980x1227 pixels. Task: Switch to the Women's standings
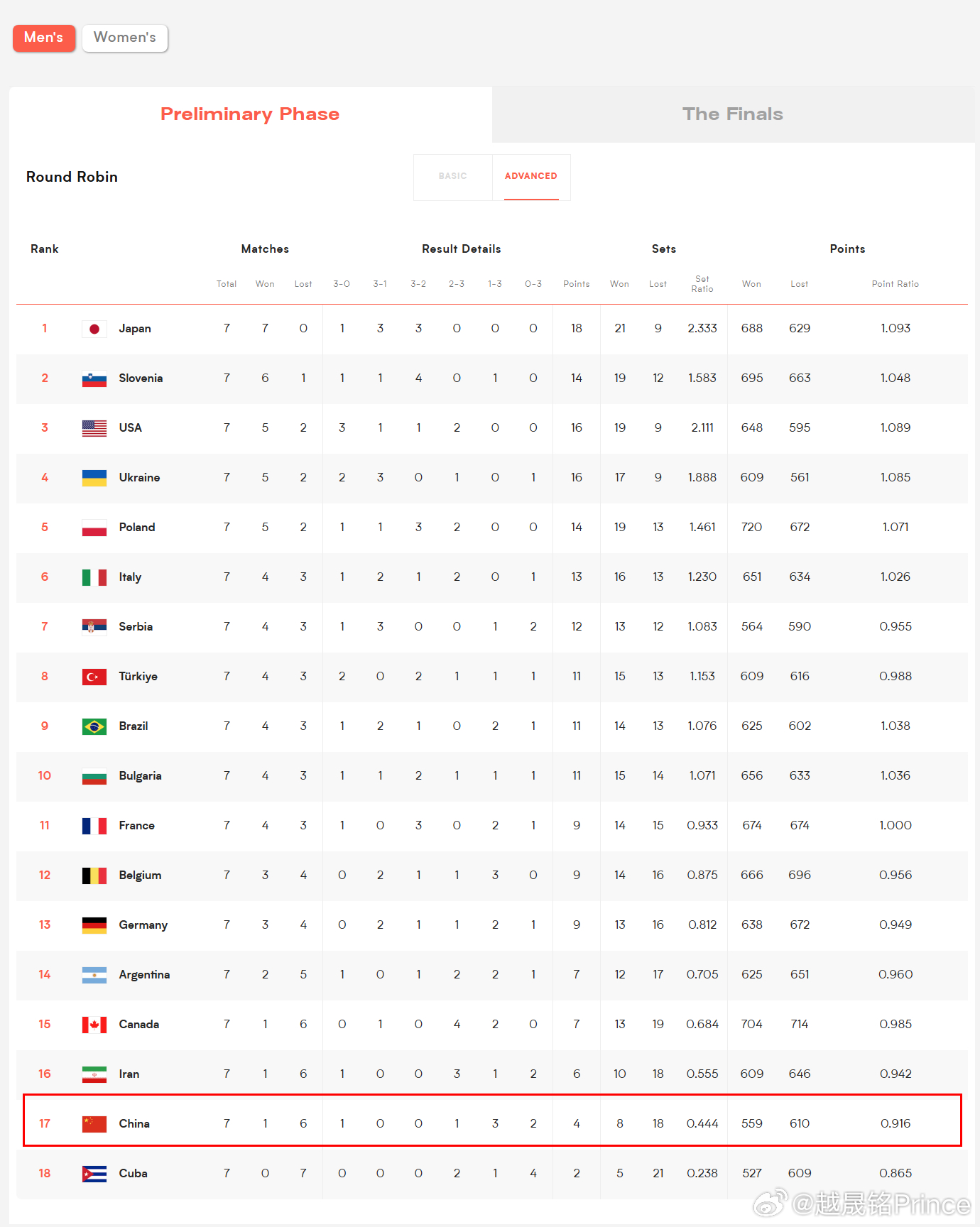[125, 38]
